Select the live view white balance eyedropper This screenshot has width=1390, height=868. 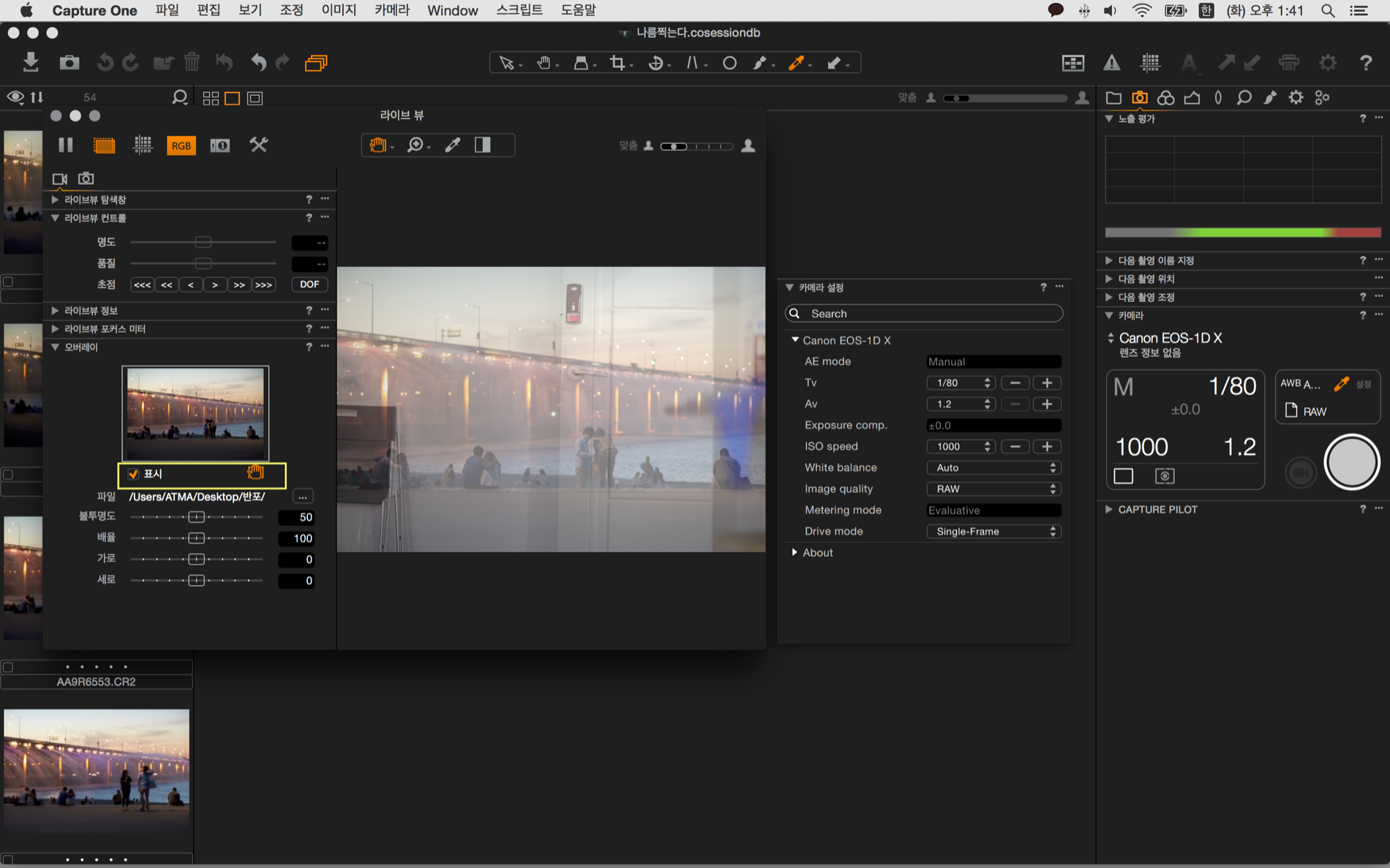pos(453,145)
